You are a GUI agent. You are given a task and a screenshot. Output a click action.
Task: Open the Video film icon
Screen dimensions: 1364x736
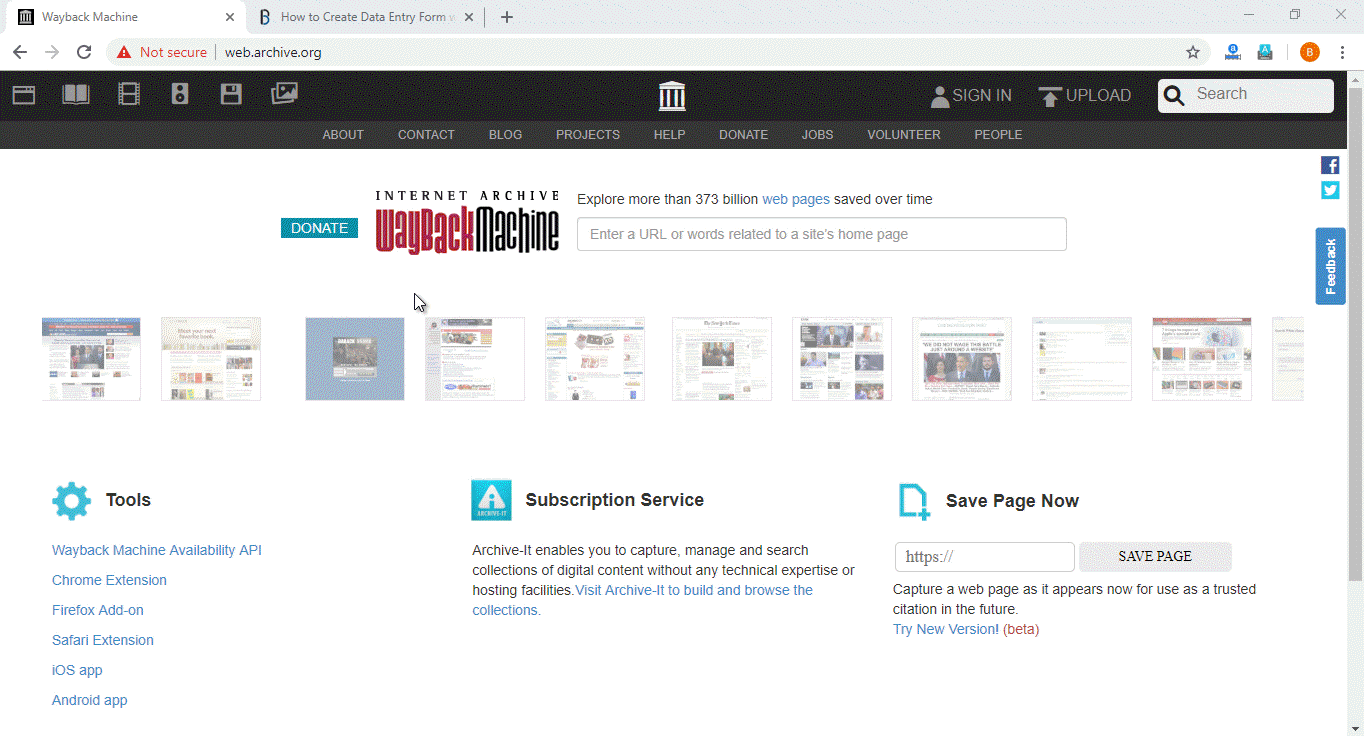(128, 95)
